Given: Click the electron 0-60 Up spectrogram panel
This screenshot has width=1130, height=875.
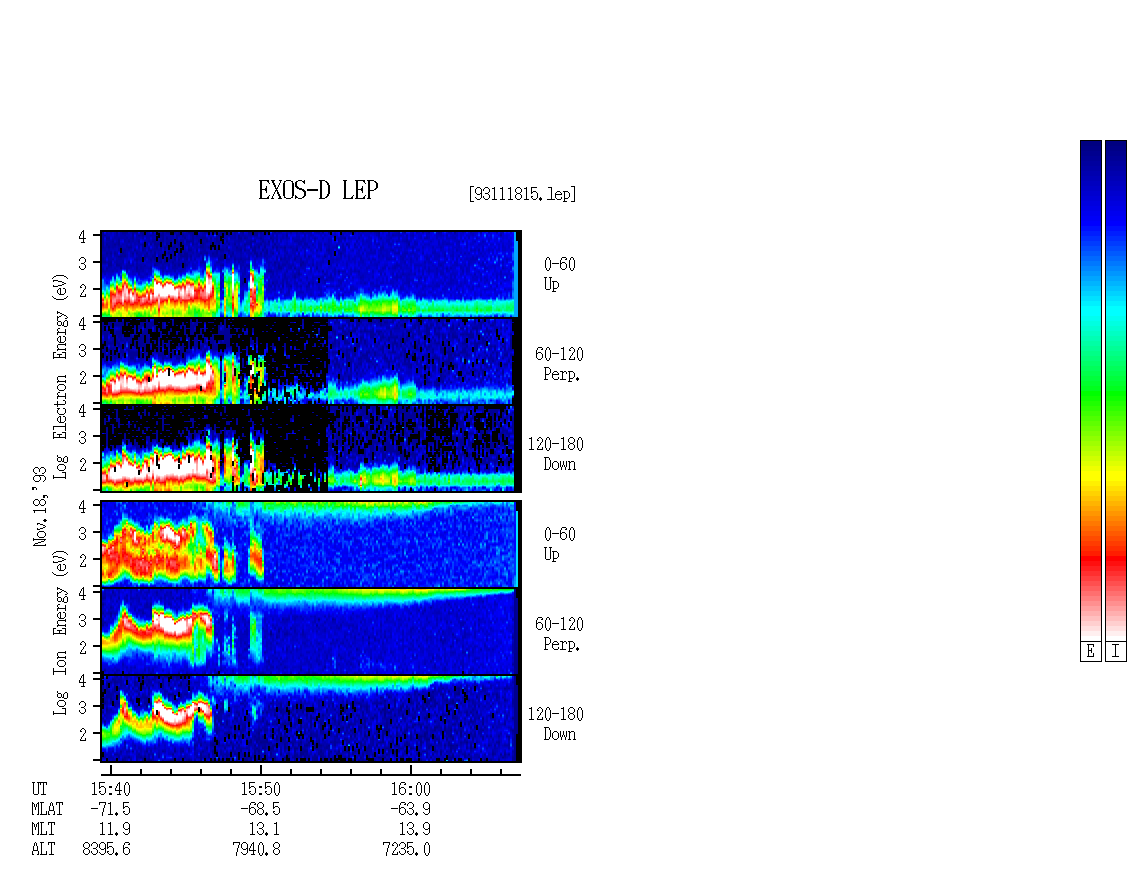Looking at the screenshot, I should 310,274.
